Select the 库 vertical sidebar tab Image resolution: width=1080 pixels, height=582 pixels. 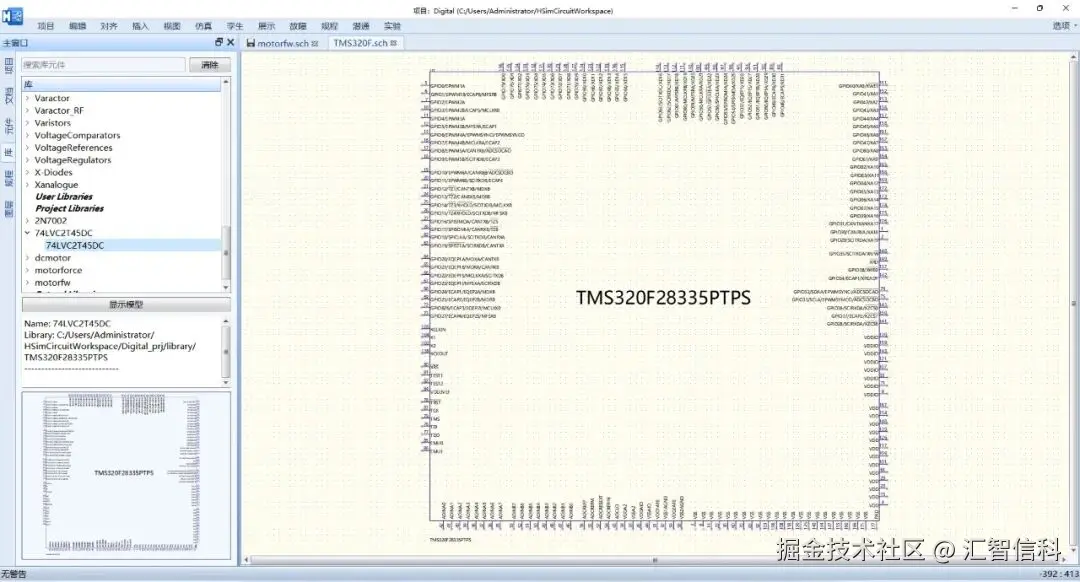9,152
